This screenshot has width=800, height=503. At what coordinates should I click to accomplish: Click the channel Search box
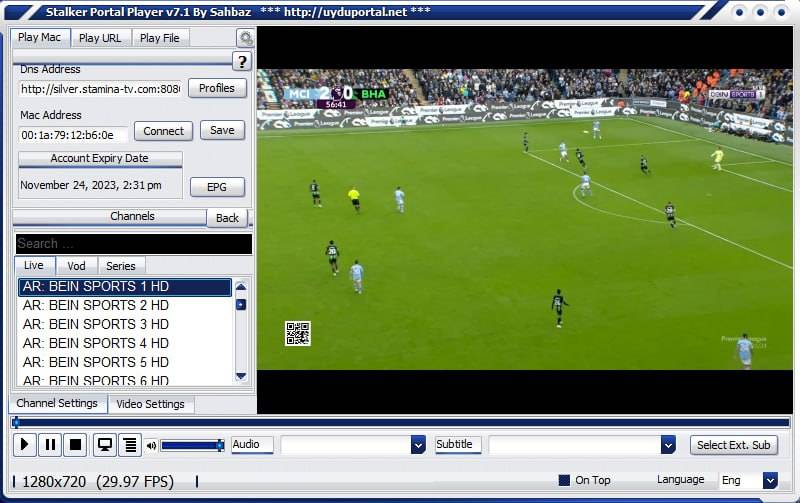click(134, 243)
